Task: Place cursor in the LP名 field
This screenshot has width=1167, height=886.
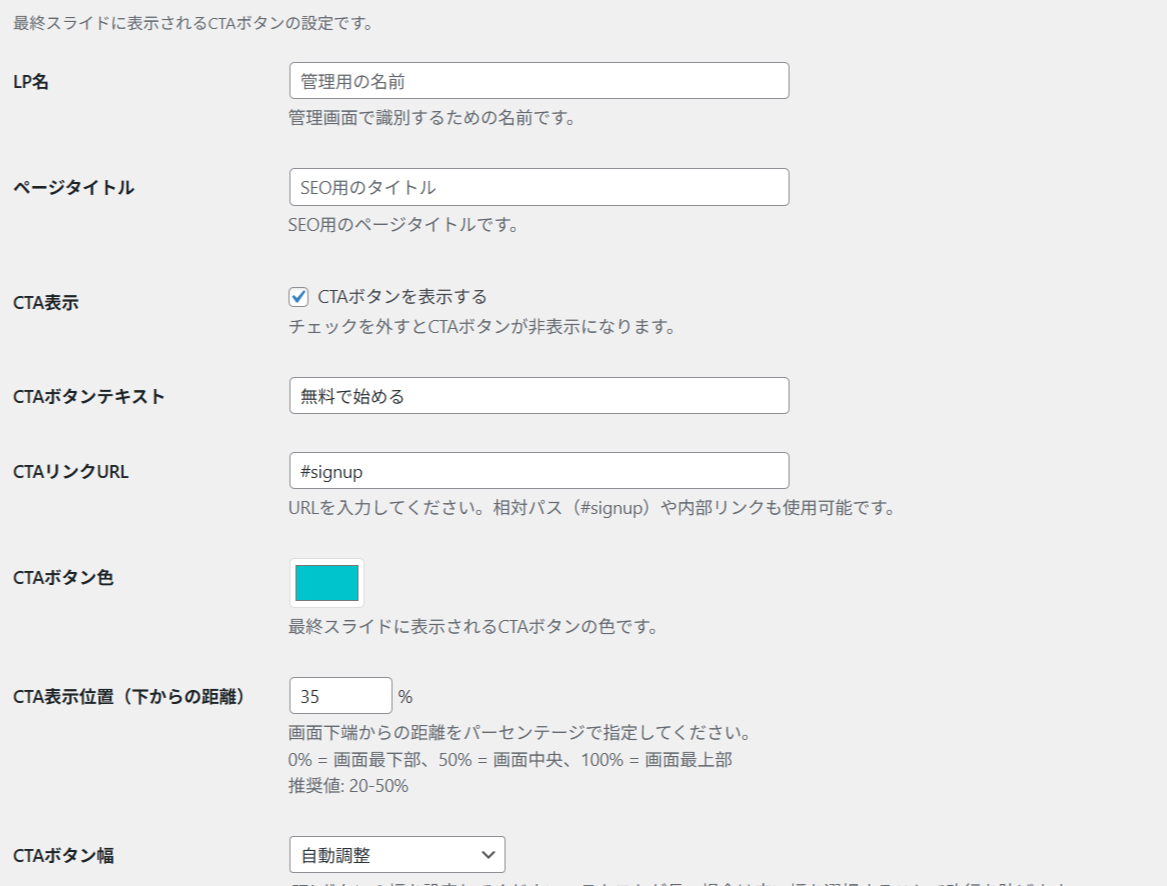Action: [539, 80]
